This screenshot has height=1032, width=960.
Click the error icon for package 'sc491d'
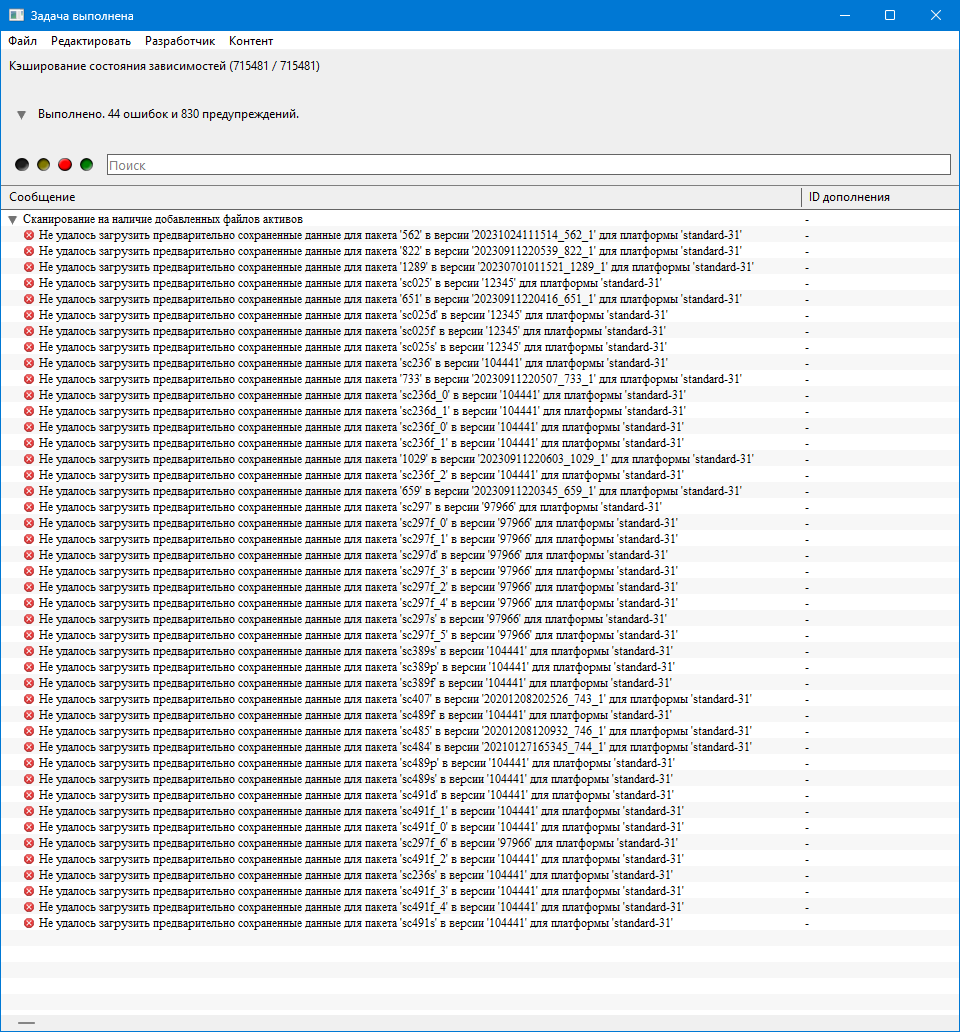(x=29, y=795)
